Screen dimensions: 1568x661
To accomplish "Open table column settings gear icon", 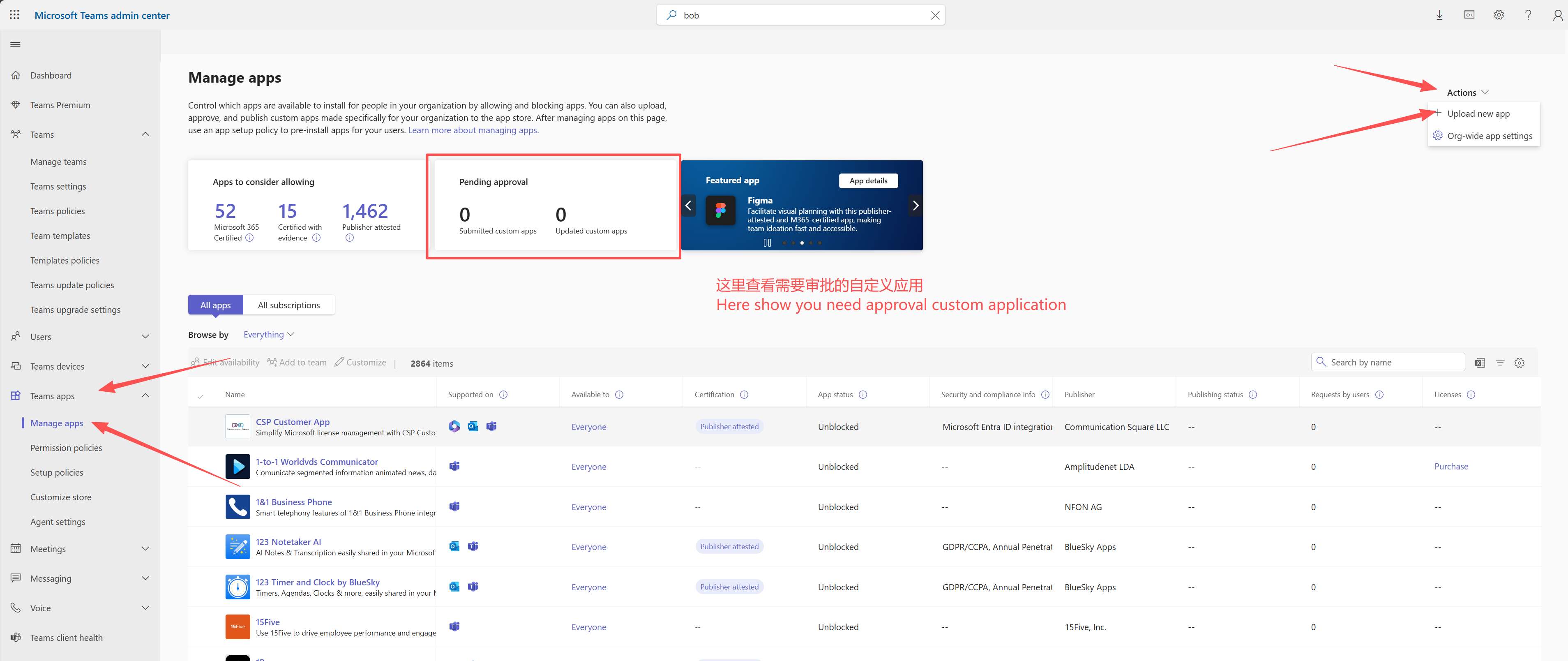I will click(1519, 363).
